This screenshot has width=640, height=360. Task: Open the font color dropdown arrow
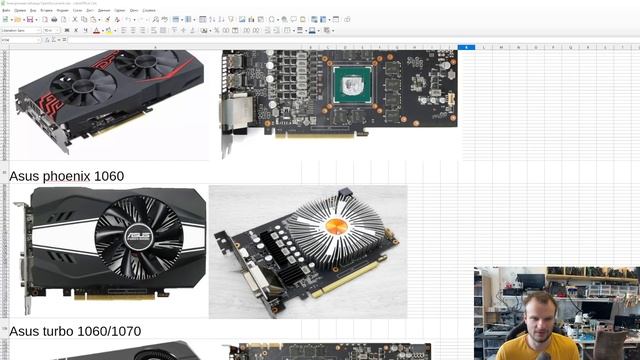(103, 30)
